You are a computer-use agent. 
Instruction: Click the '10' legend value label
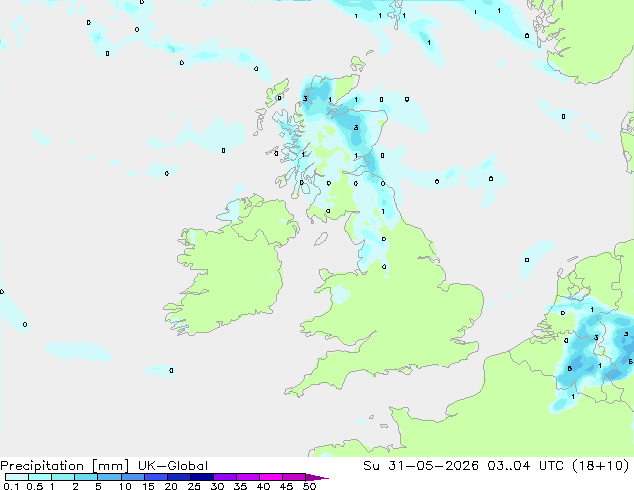(x=125, y=486)
